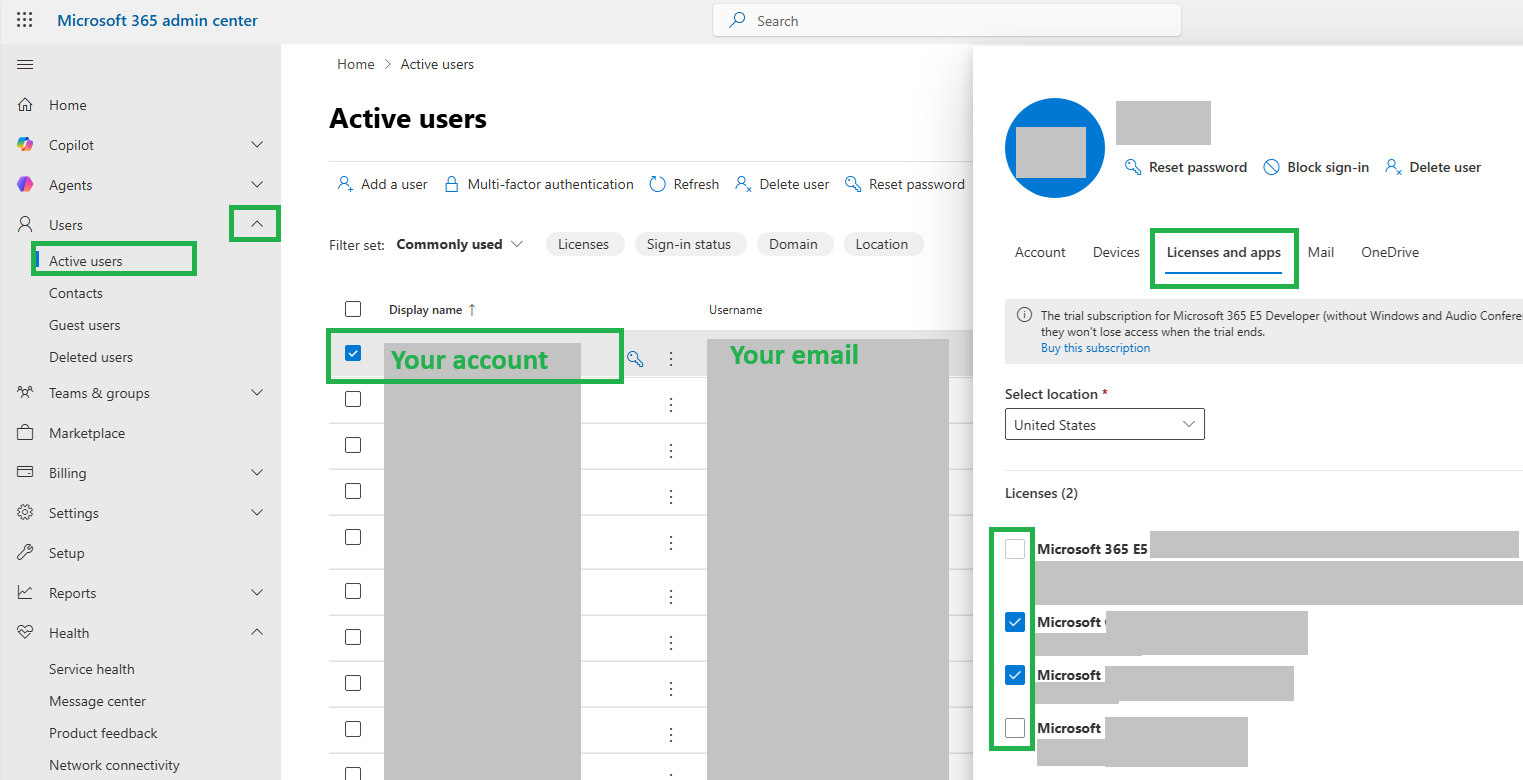Viewport: 1523px width, 780px height.
Task: Click the Home icon in sidebar
Action: 26,105
